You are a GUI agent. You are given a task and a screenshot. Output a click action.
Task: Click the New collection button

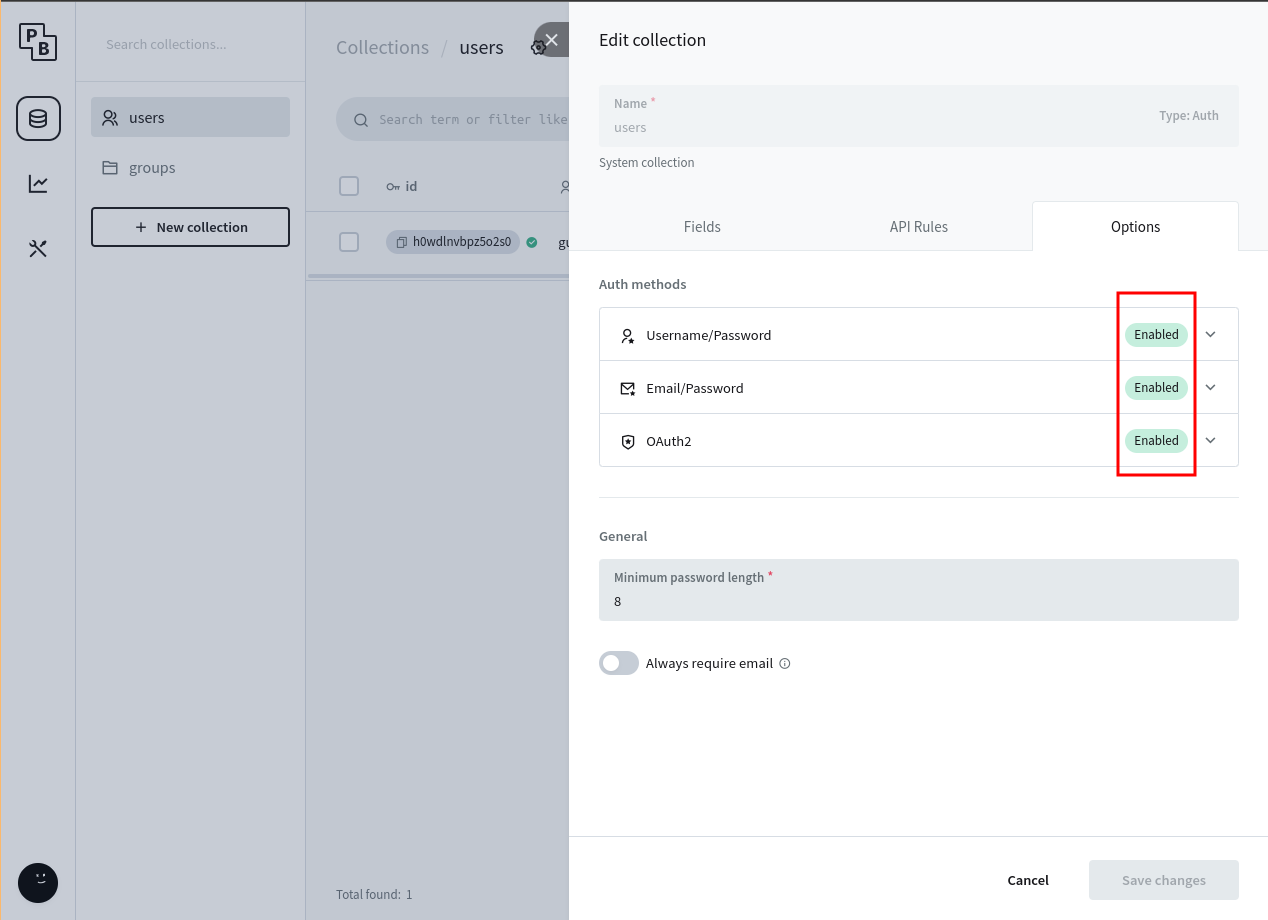pyautogui.click(x=190, y=227)
